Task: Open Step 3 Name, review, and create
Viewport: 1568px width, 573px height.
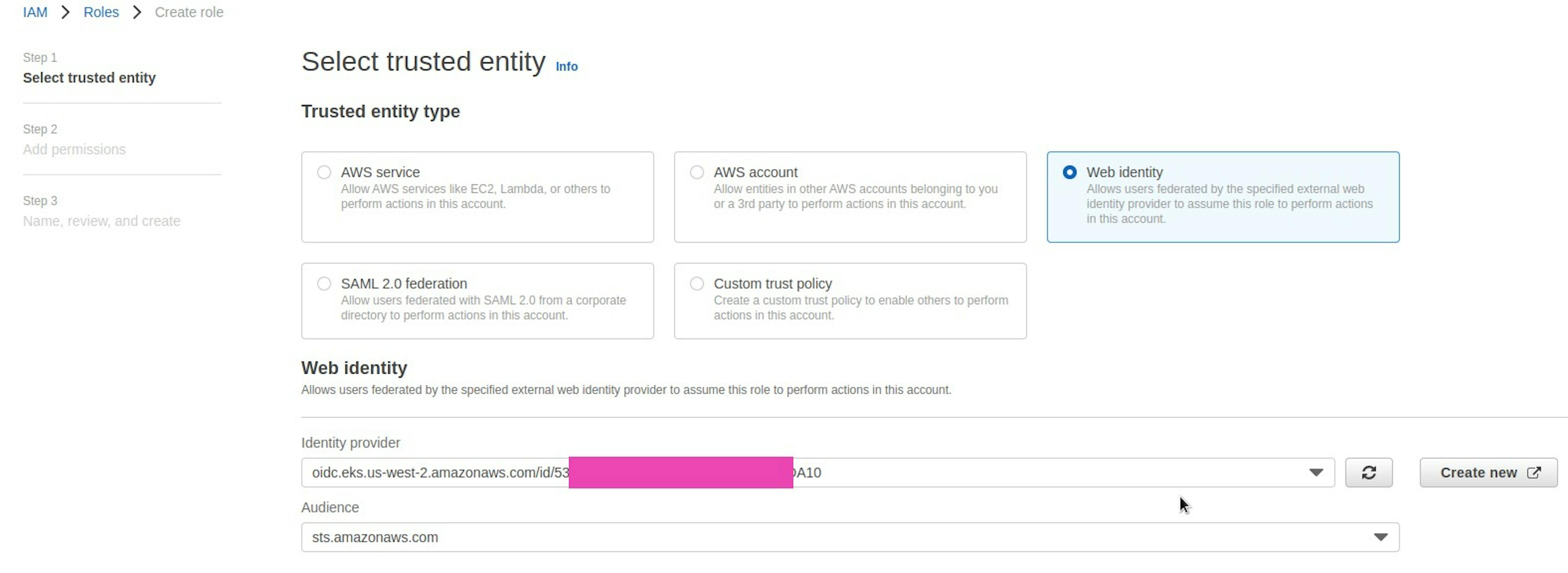Action: (102, 221)
